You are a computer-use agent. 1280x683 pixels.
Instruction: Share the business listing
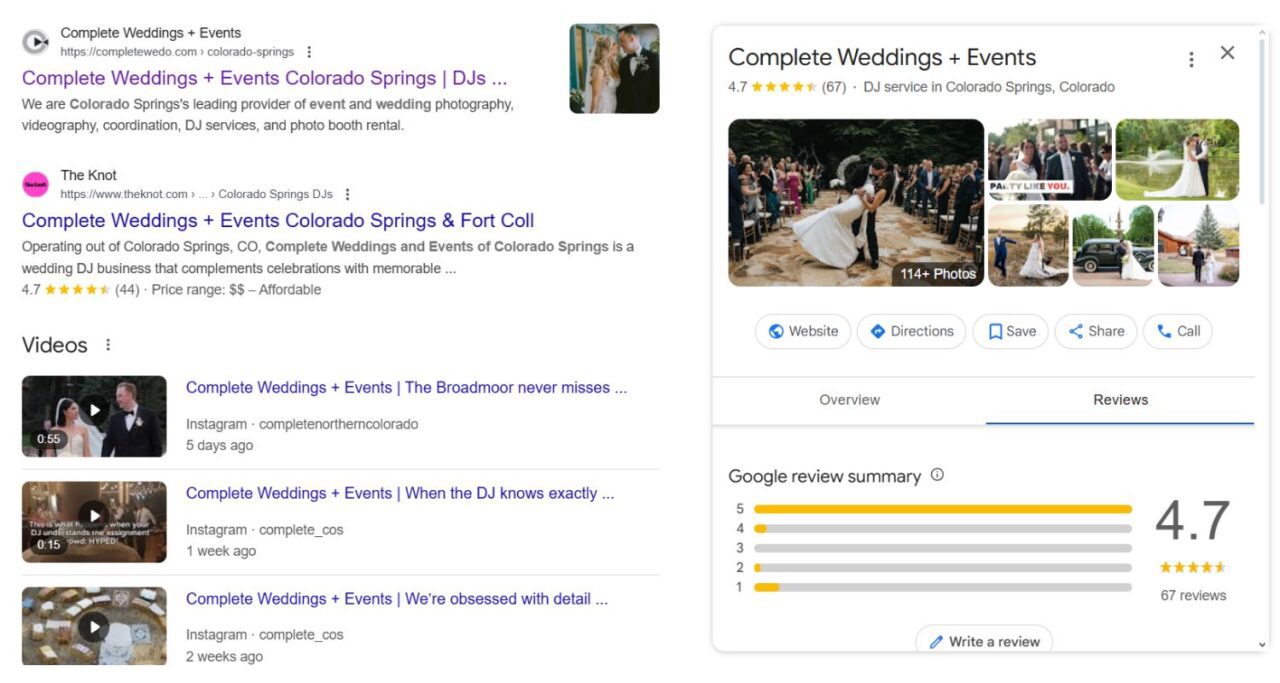(x=1096, y=331)
